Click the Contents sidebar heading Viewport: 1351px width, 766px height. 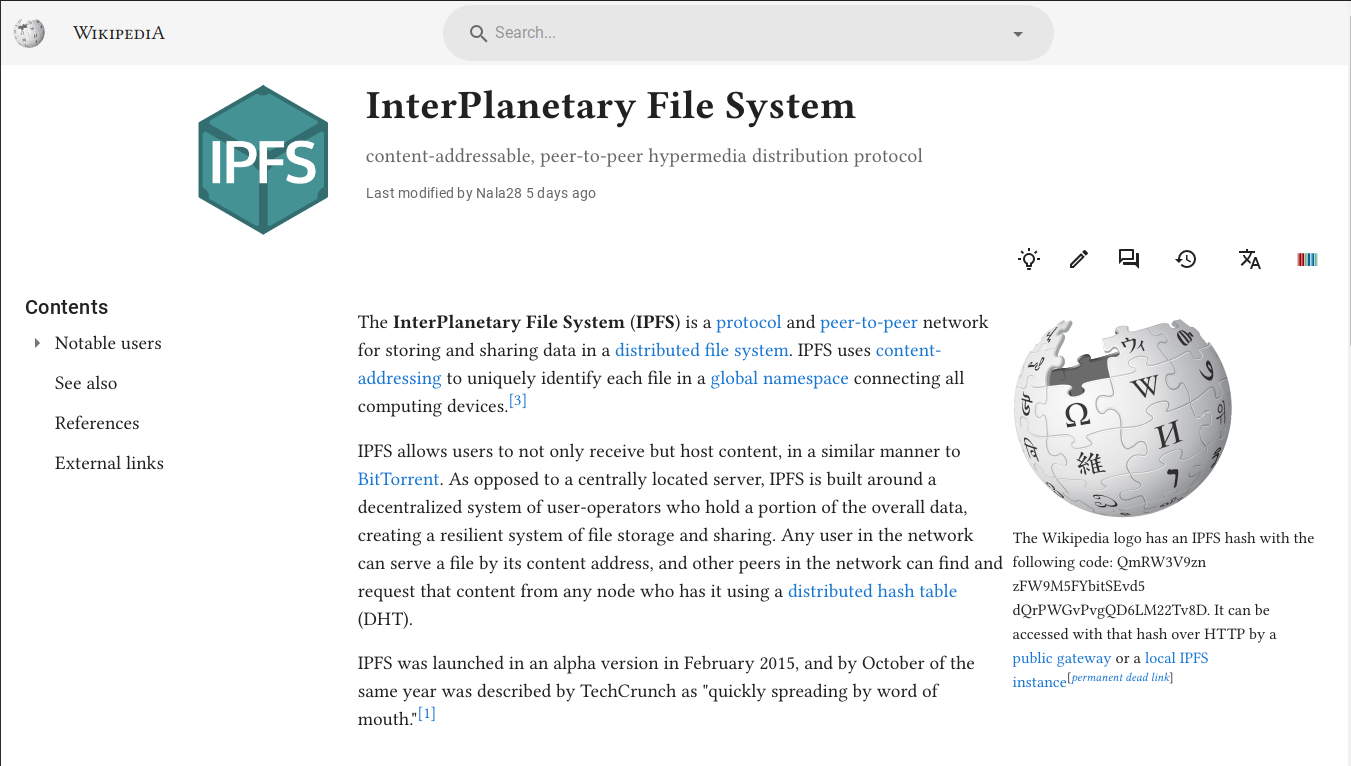click(x=66, y=307)
